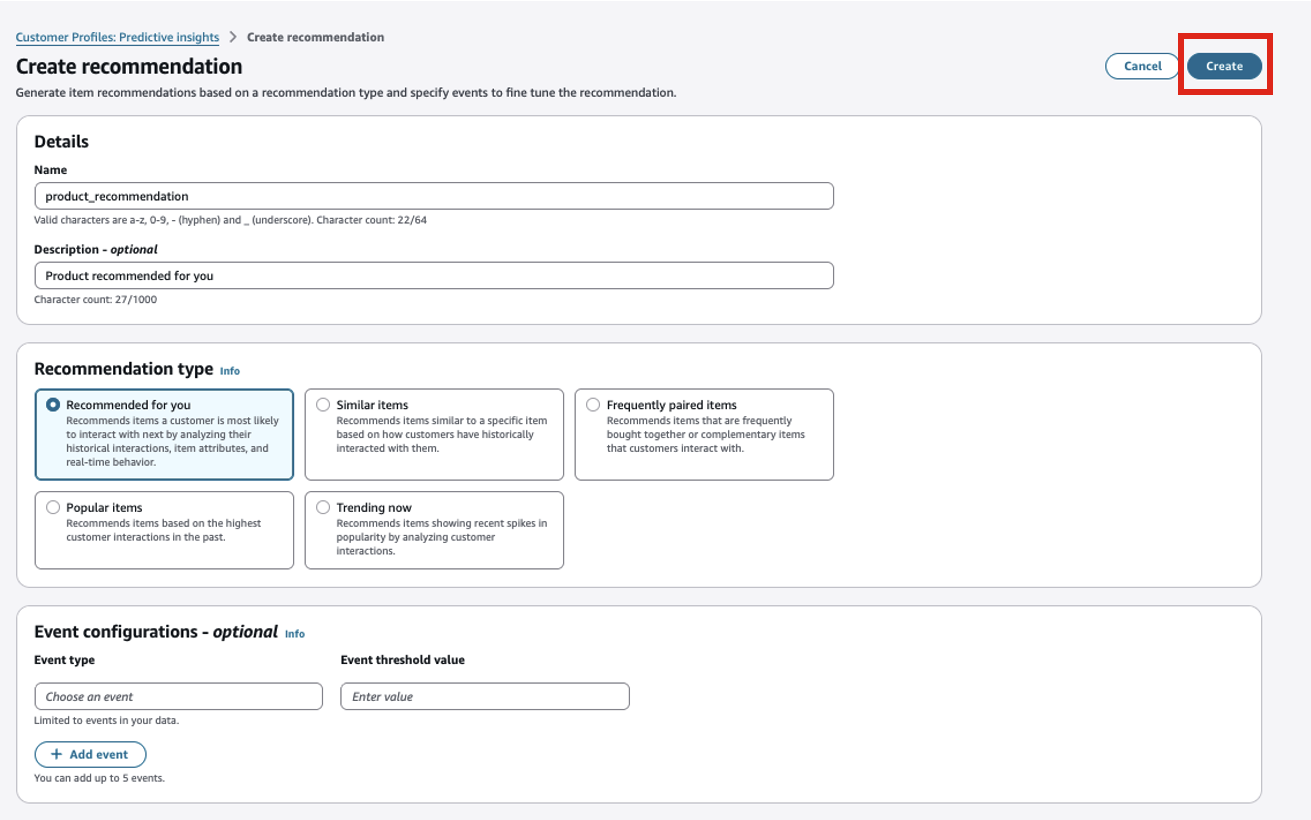Screen dimensions: 1311x820
Task: Open the Choose an event dropdown
Action: 178,697
